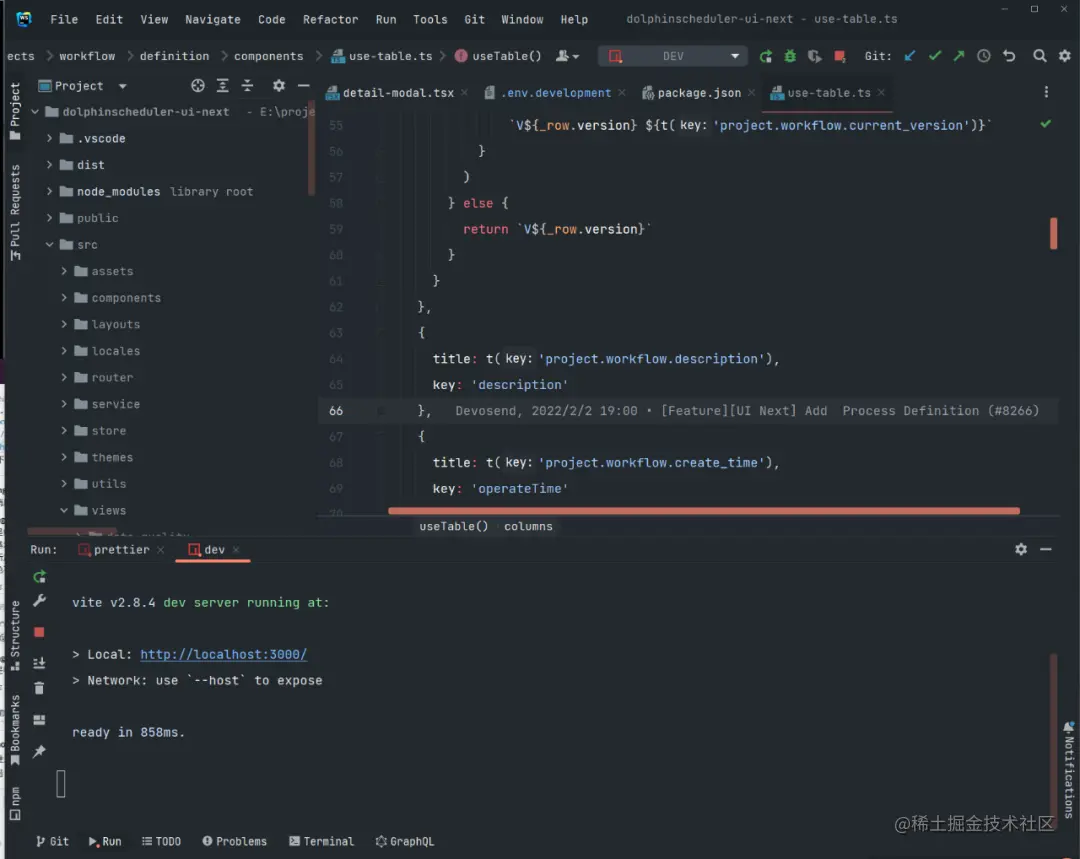Toggle Pull Requests side panel
The height and width of the screenshot is (859, 1080).
tap(14, 212)
